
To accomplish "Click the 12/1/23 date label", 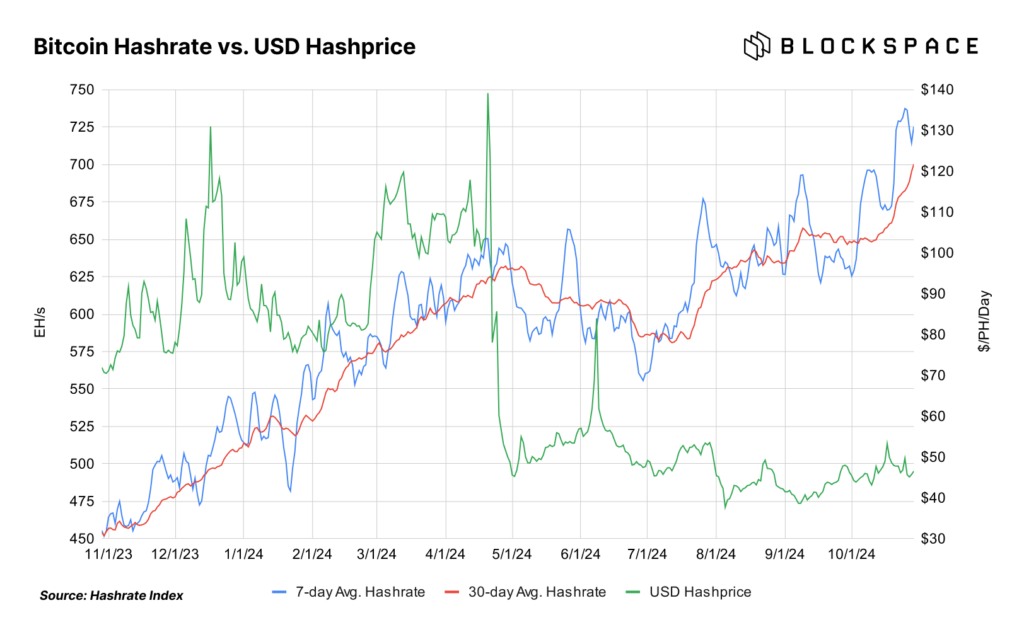I will click(175, 554).
